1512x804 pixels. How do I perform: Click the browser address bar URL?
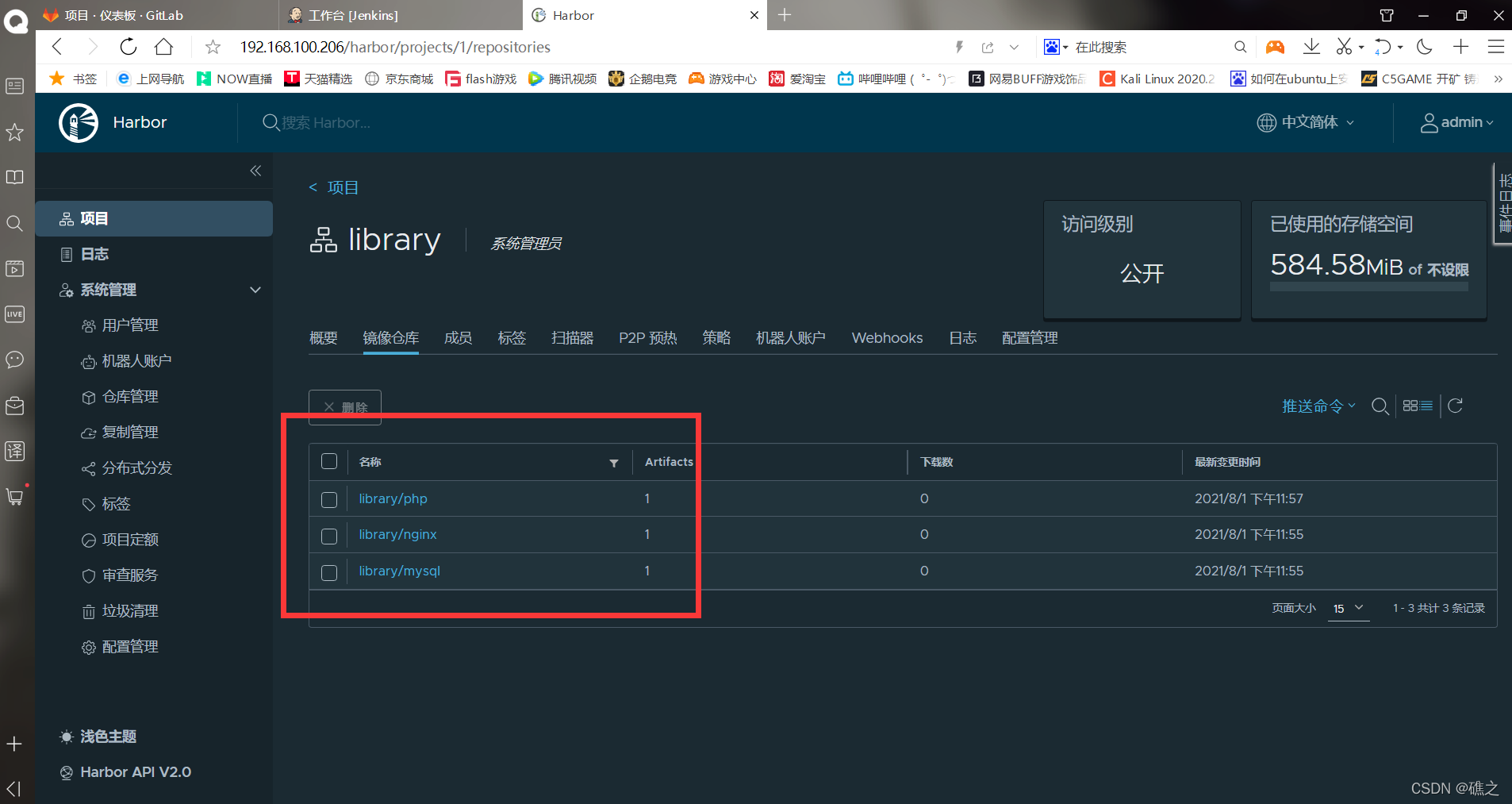point(395,47)
